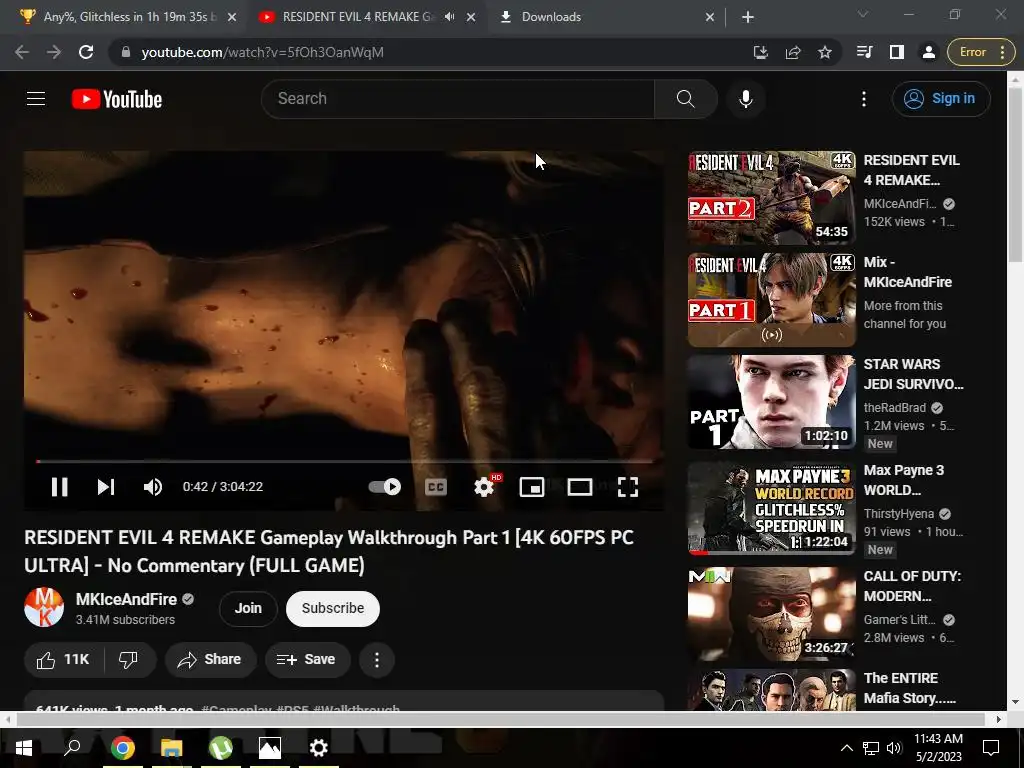Open Call of Duty Modern Warfare thumbnail
1024x768 pixels.
pos(771,614)
